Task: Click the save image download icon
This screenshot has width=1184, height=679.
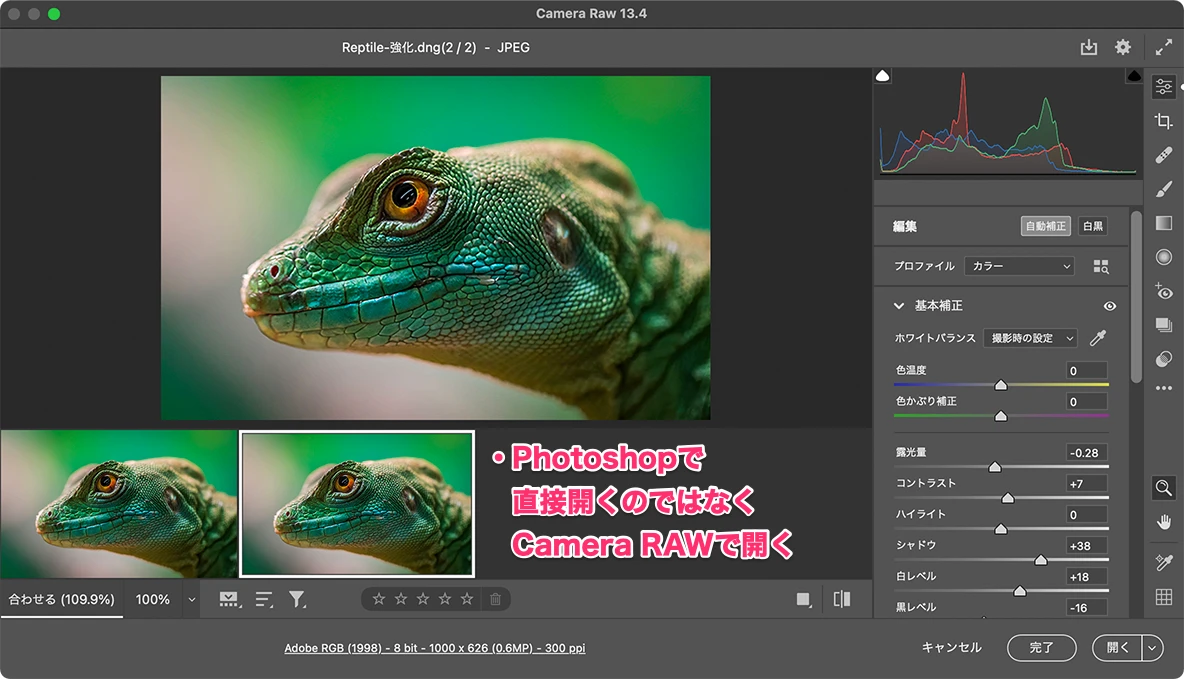Action: [1089, 47]
